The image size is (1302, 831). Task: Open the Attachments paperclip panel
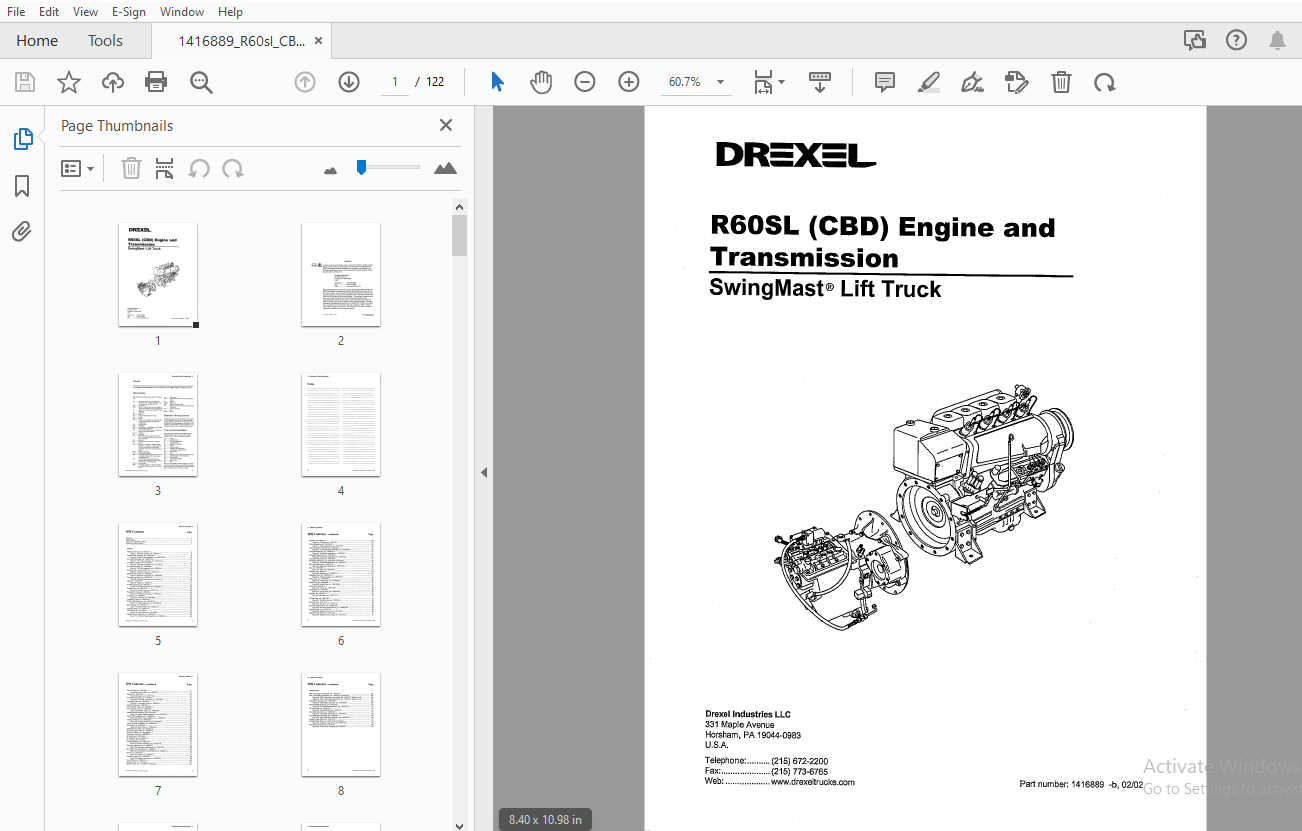(22, 232)
